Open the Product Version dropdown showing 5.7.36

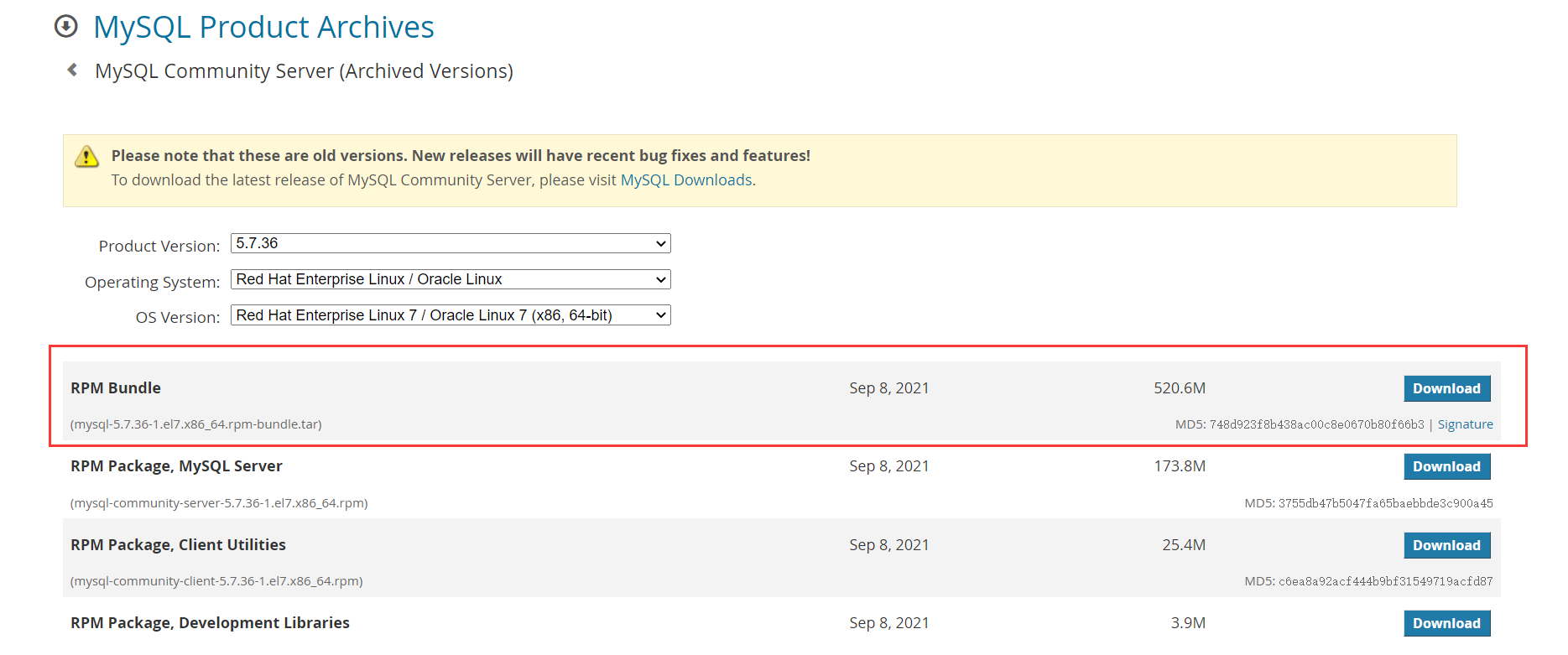click(x=451, y=243)
